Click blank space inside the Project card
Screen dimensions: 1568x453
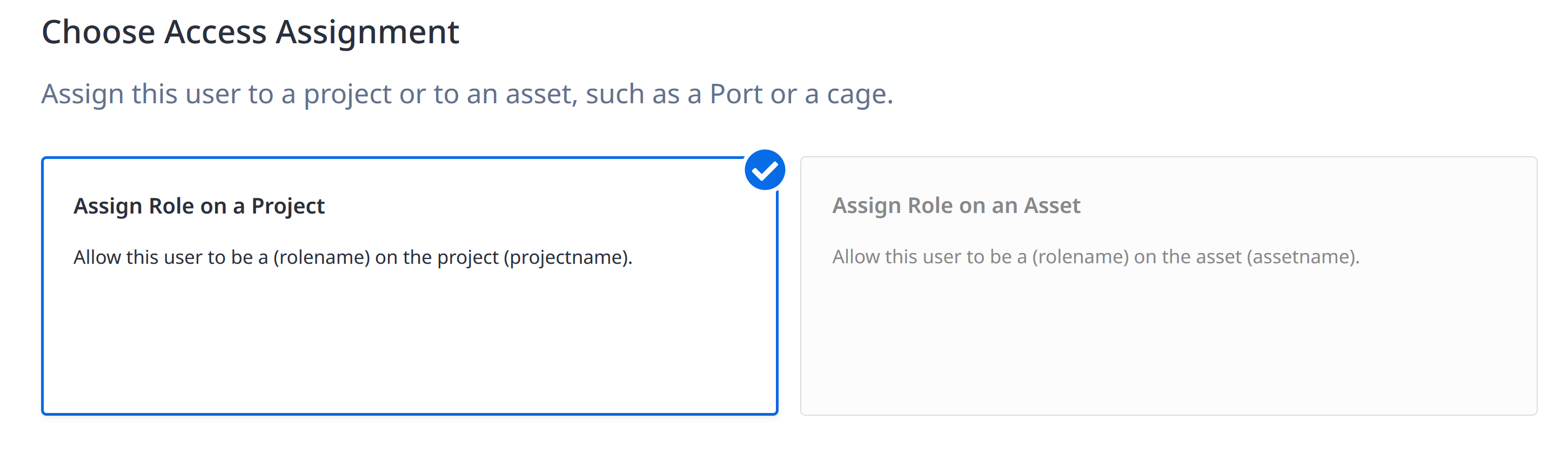click(410, 347)
